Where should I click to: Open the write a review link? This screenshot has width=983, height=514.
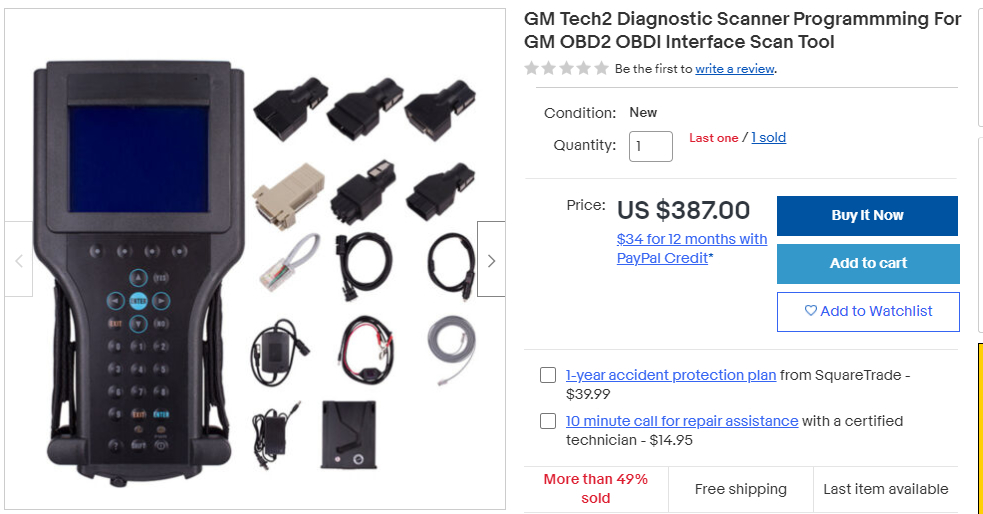[x=735, y=69]
